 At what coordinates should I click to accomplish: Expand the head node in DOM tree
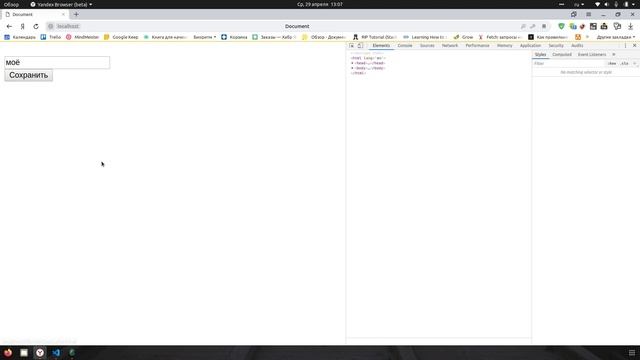pos(352,63)
